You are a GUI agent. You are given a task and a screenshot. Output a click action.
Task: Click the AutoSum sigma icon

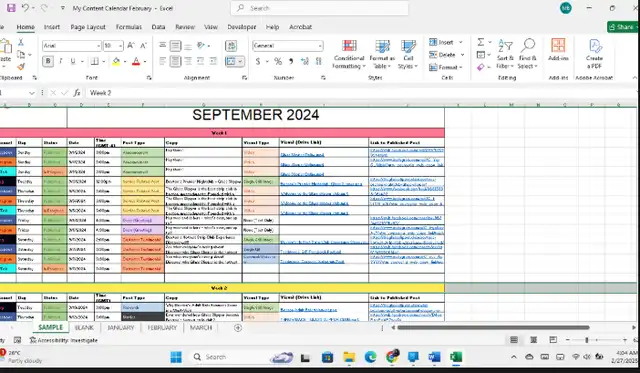(x=481, y=42)
